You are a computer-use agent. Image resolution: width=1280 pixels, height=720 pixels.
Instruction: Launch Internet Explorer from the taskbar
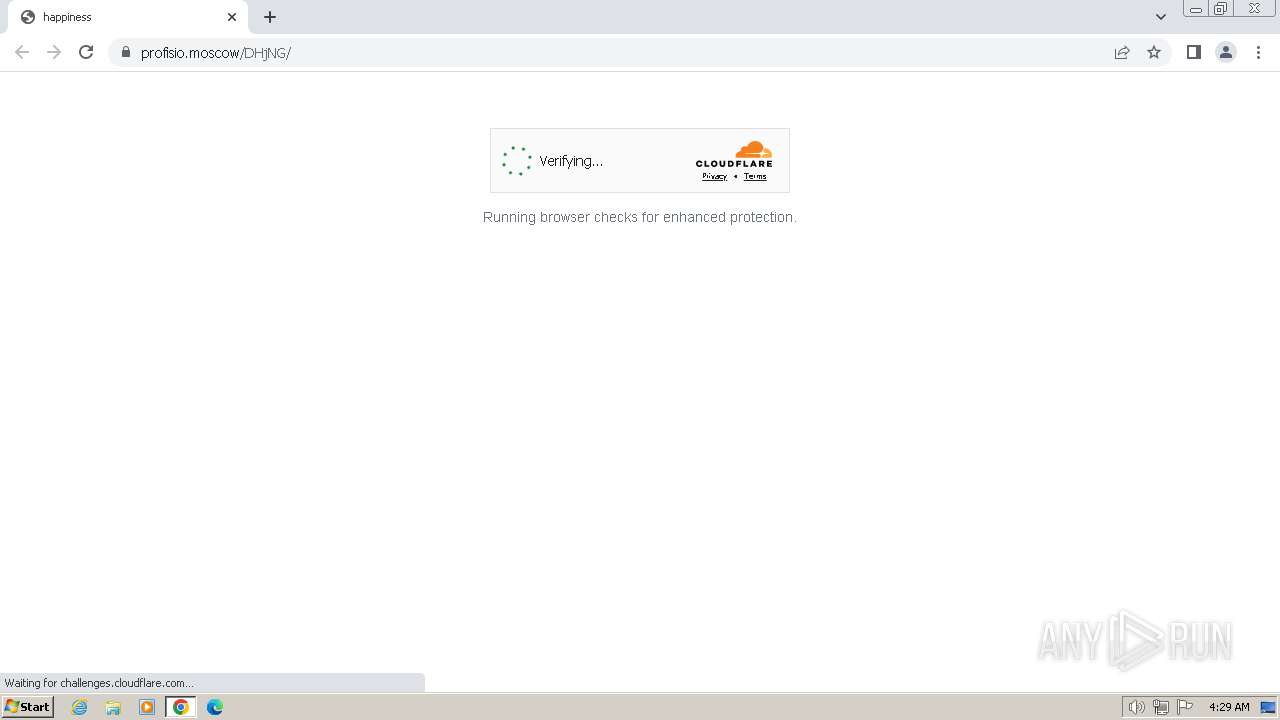point(80,707)
